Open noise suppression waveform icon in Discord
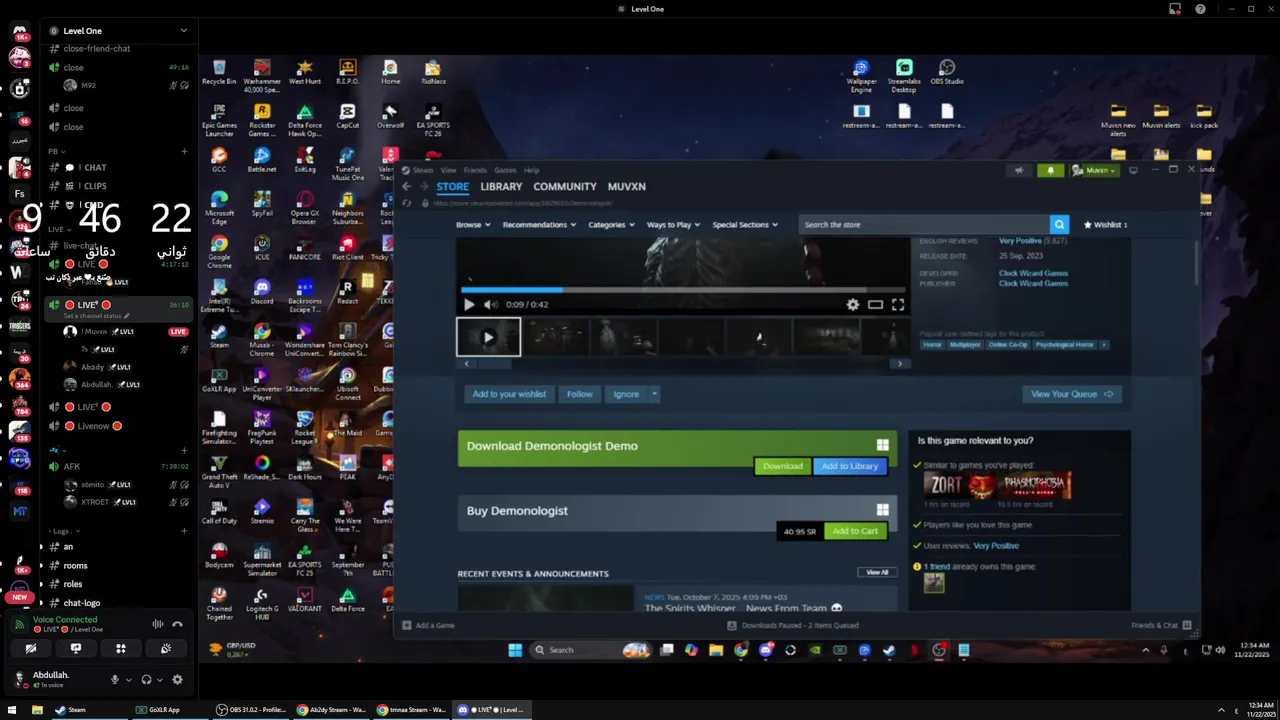 pyautogui.click(x=157, y=624)
